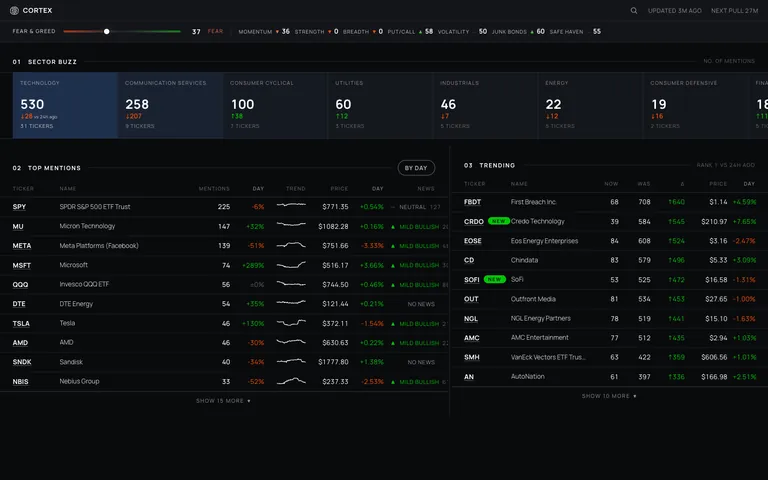This screenshot has height=480, width=768.
Task: Click the Cortex logo icon
Action: 14,10
